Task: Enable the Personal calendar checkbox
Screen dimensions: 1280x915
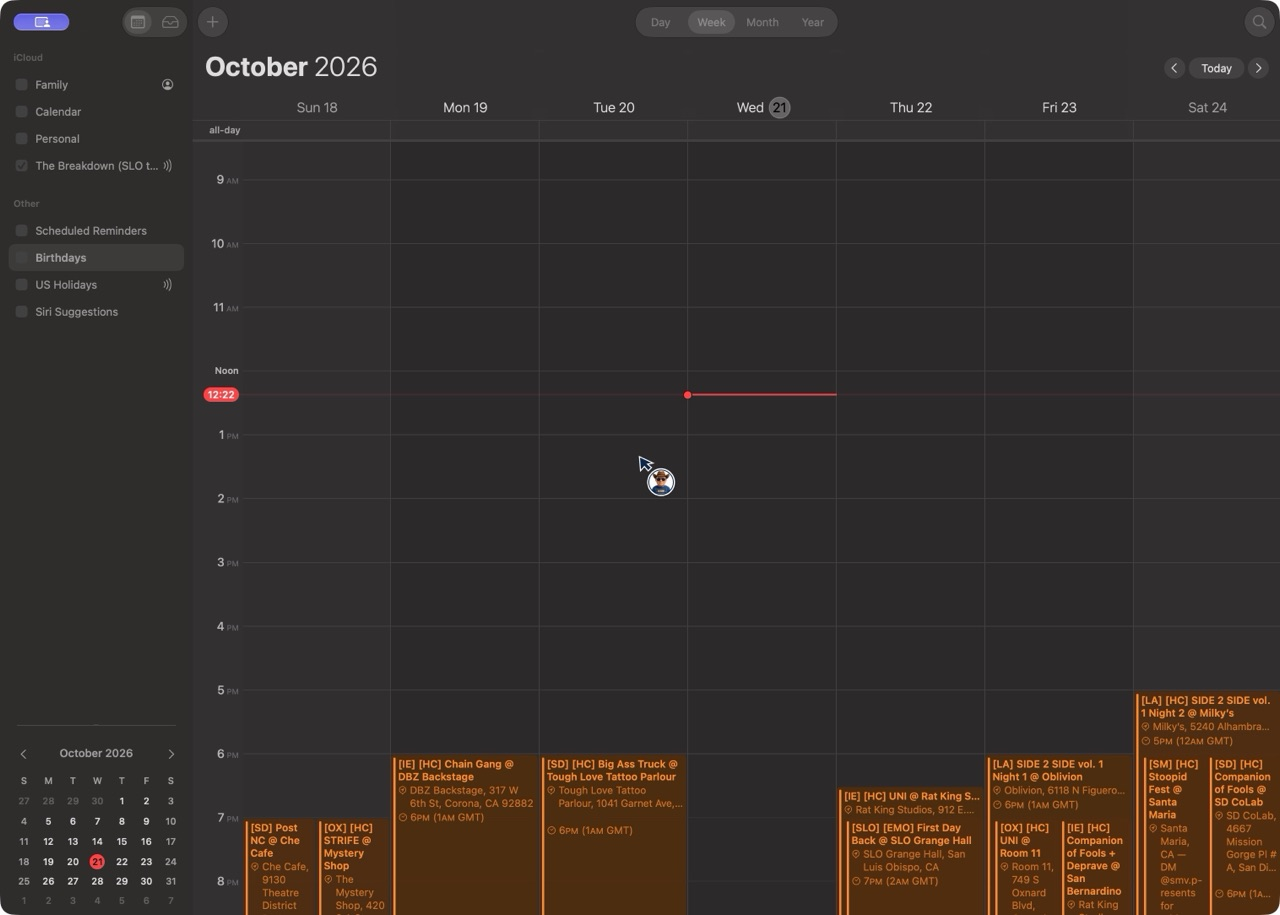Action: (x=21, y=139)
